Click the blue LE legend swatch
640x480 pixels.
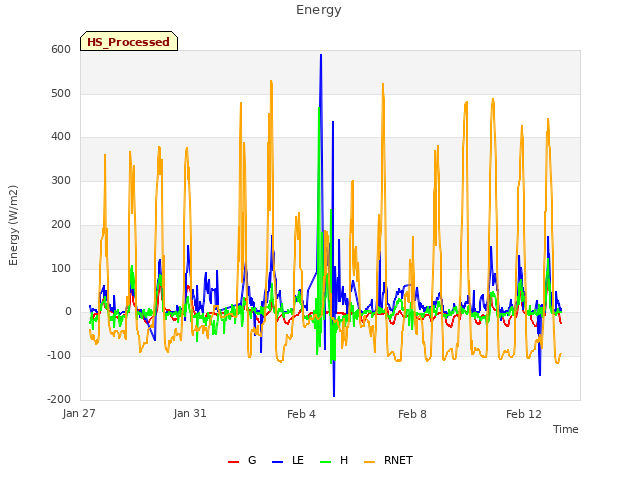[x=277, y=462]
